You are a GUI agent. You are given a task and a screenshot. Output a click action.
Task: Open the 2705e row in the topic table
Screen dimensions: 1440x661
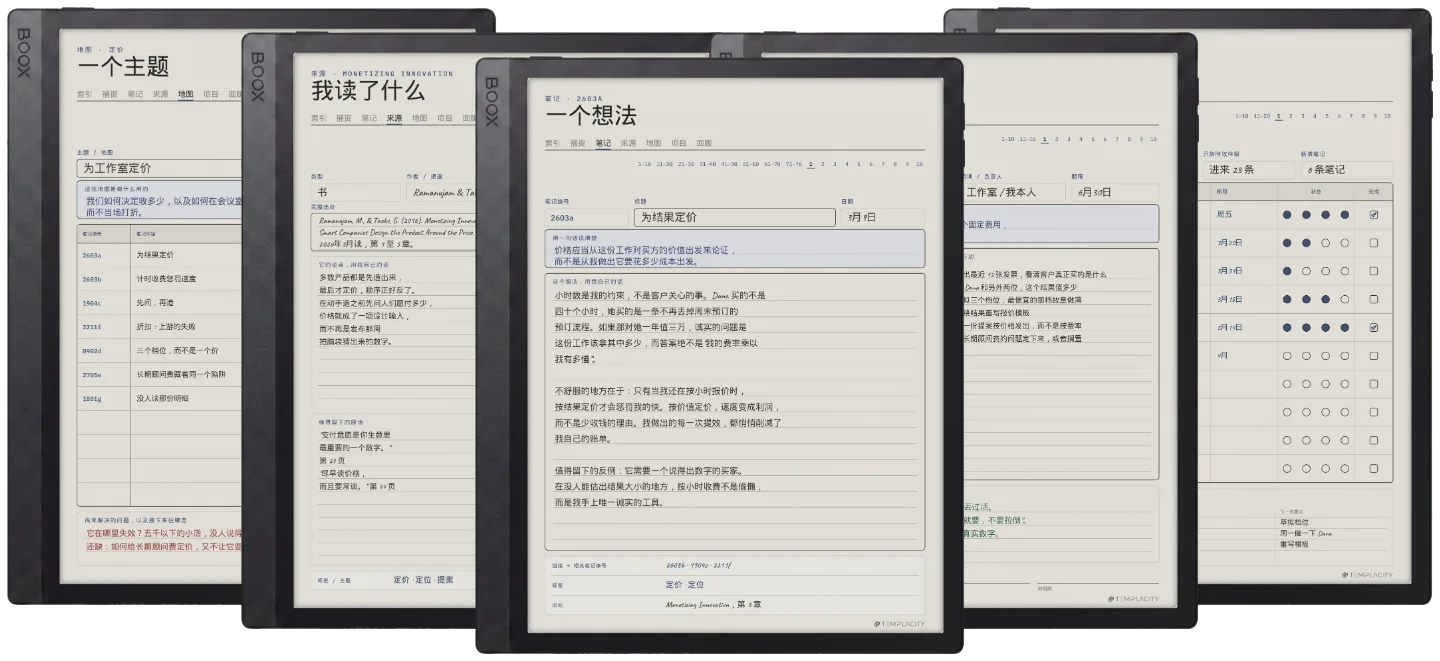coord(160,374)
